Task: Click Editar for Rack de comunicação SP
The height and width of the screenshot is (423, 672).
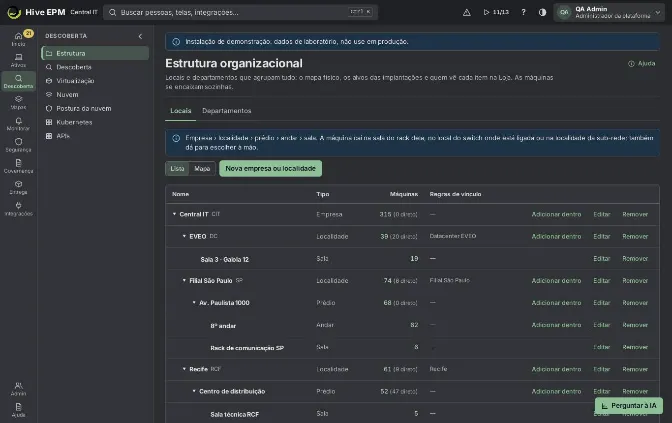Action: (602, 347)
